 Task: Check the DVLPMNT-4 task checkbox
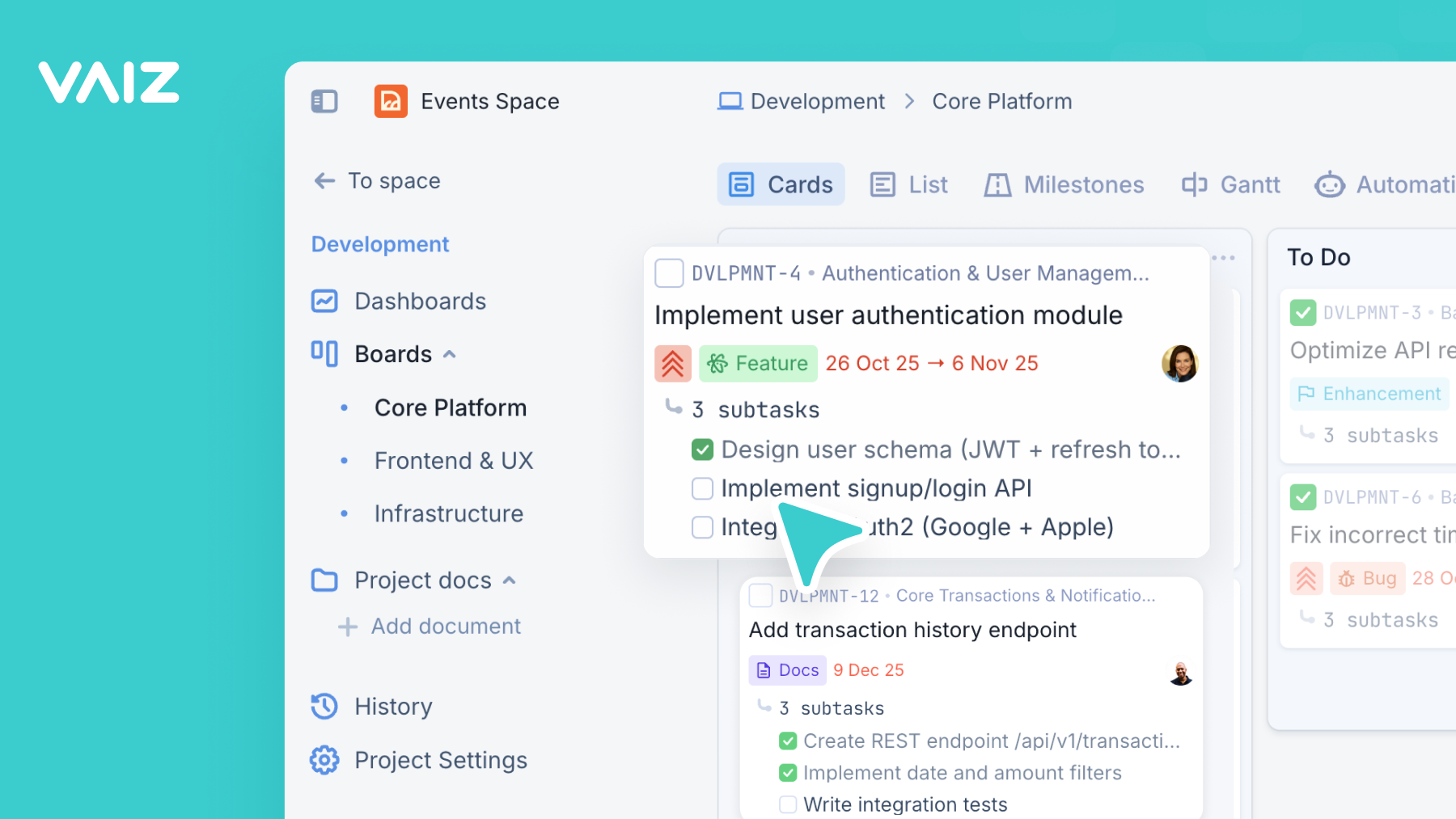tap(669, 273)
